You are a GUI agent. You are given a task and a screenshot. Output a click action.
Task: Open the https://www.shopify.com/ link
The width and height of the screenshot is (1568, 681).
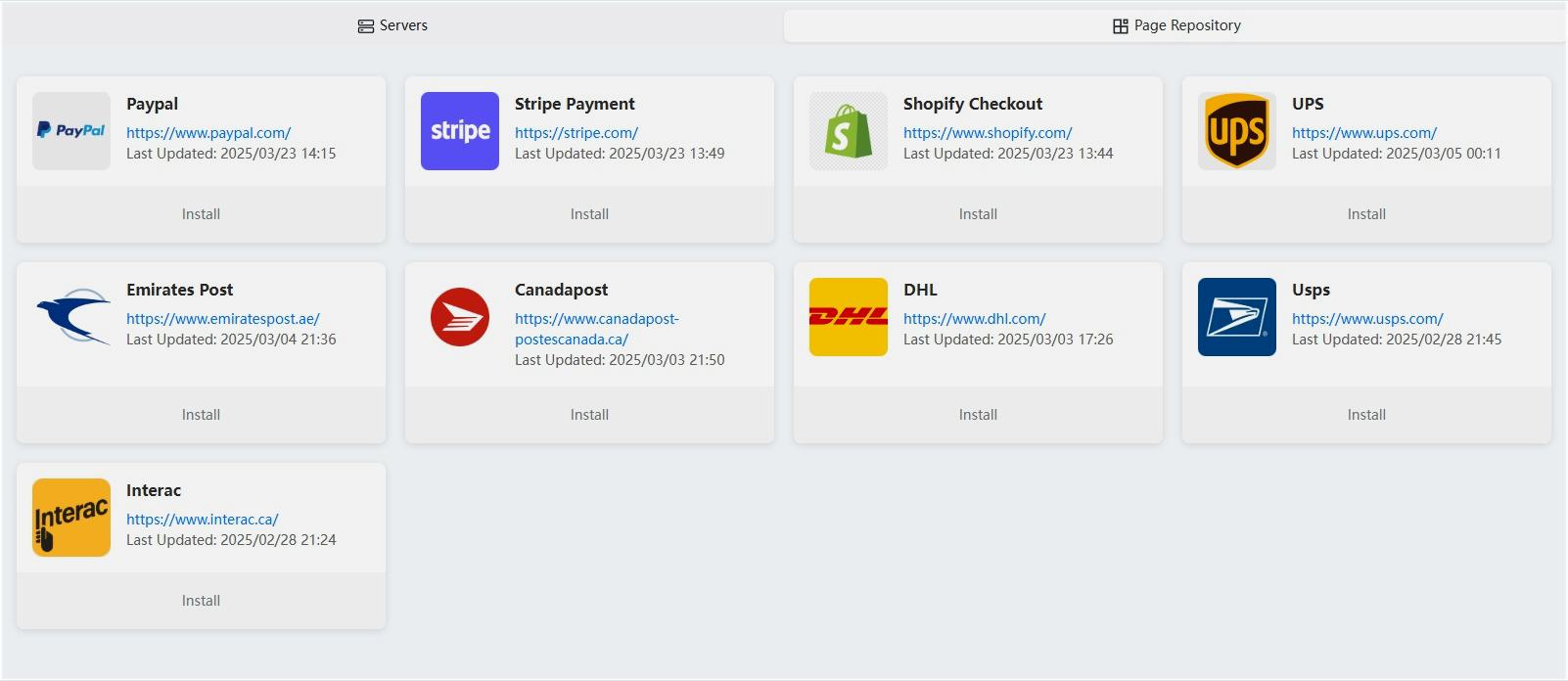tap(988, 133)
